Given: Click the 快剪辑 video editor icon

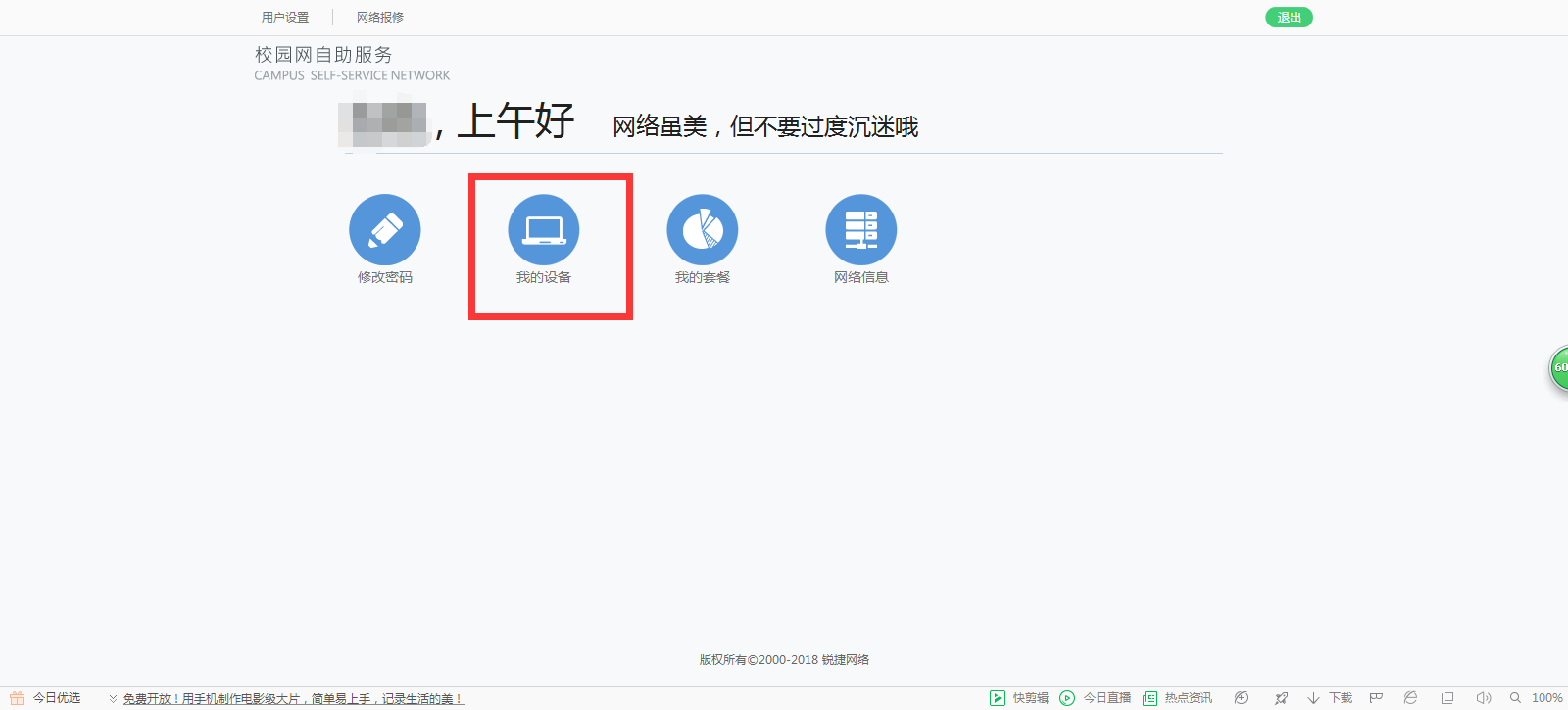Looking at the screenshot, I should [x=998, y=698].
